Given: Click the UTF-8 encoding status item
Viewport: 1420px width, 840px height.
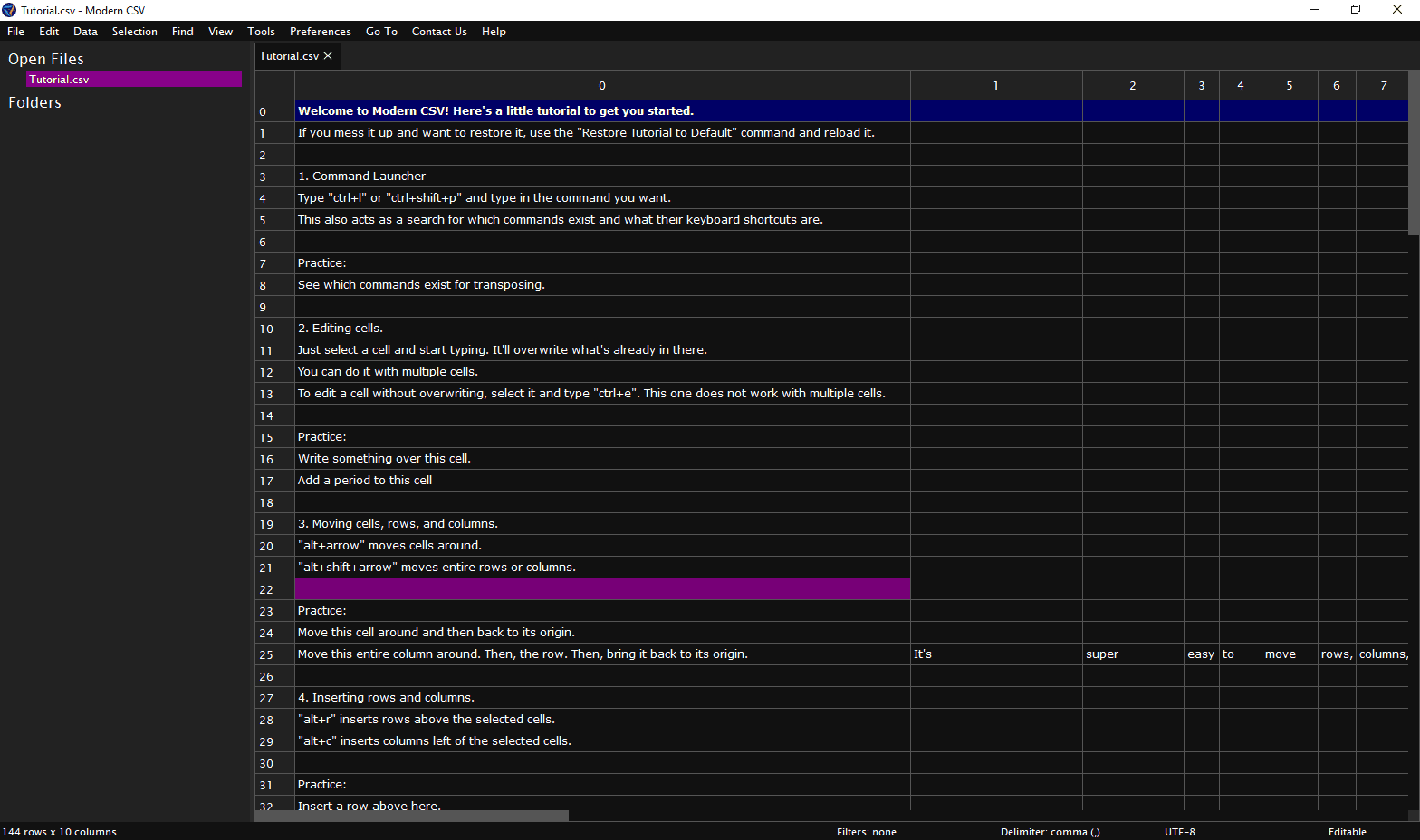Looking at the screenshot, I should (1180, 832).
